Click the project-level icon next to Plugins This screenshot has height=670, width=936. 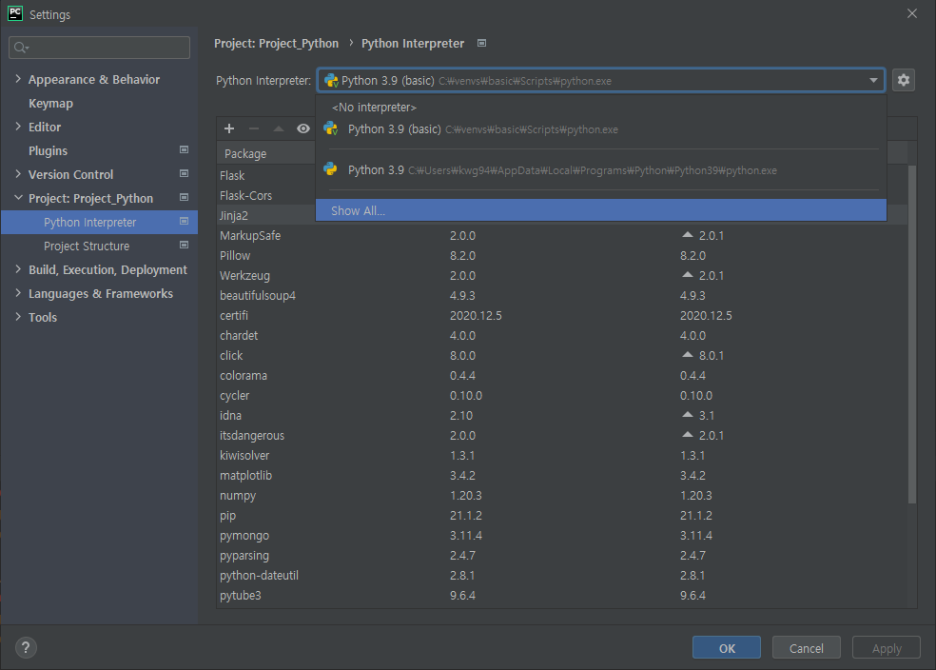point(184,150)
